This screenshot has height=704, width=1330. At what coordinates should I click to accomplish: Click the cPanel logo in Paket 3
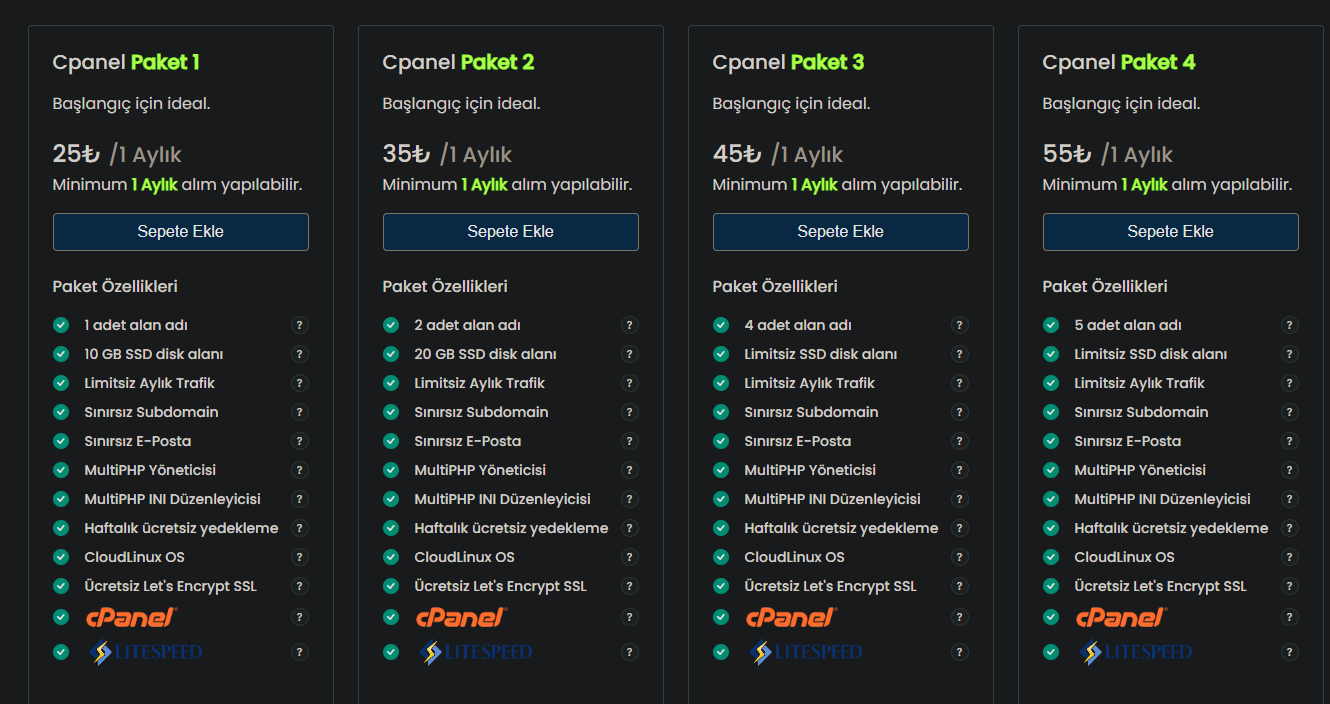tap(791, 617)
